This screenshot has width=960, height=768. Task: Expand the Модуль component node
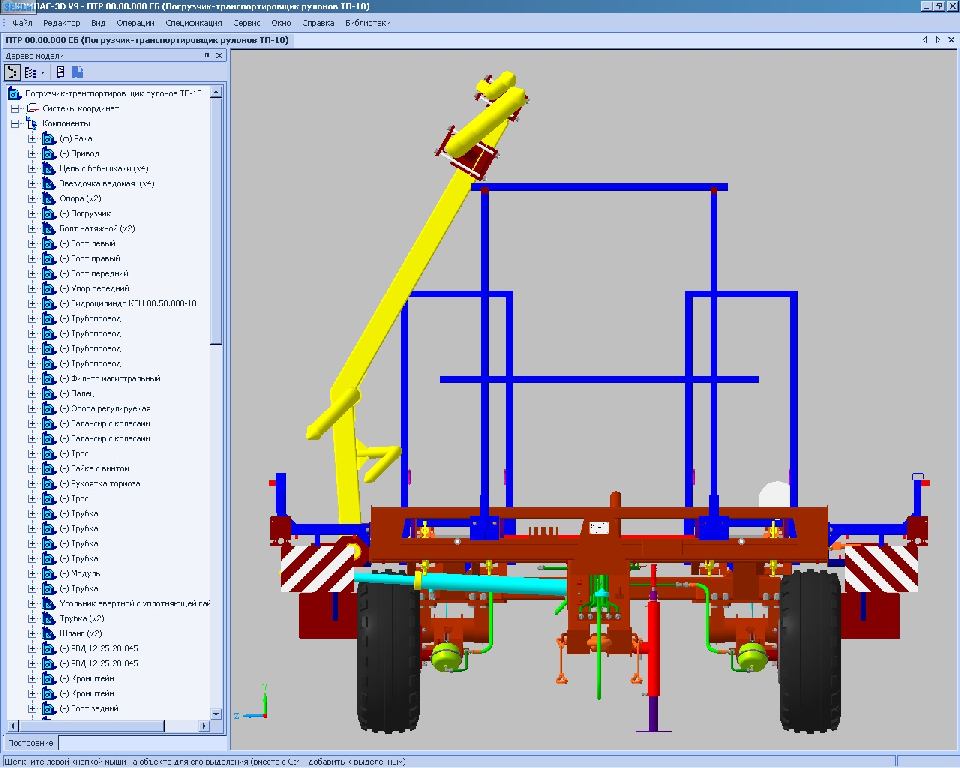click(x=32, y=574)
